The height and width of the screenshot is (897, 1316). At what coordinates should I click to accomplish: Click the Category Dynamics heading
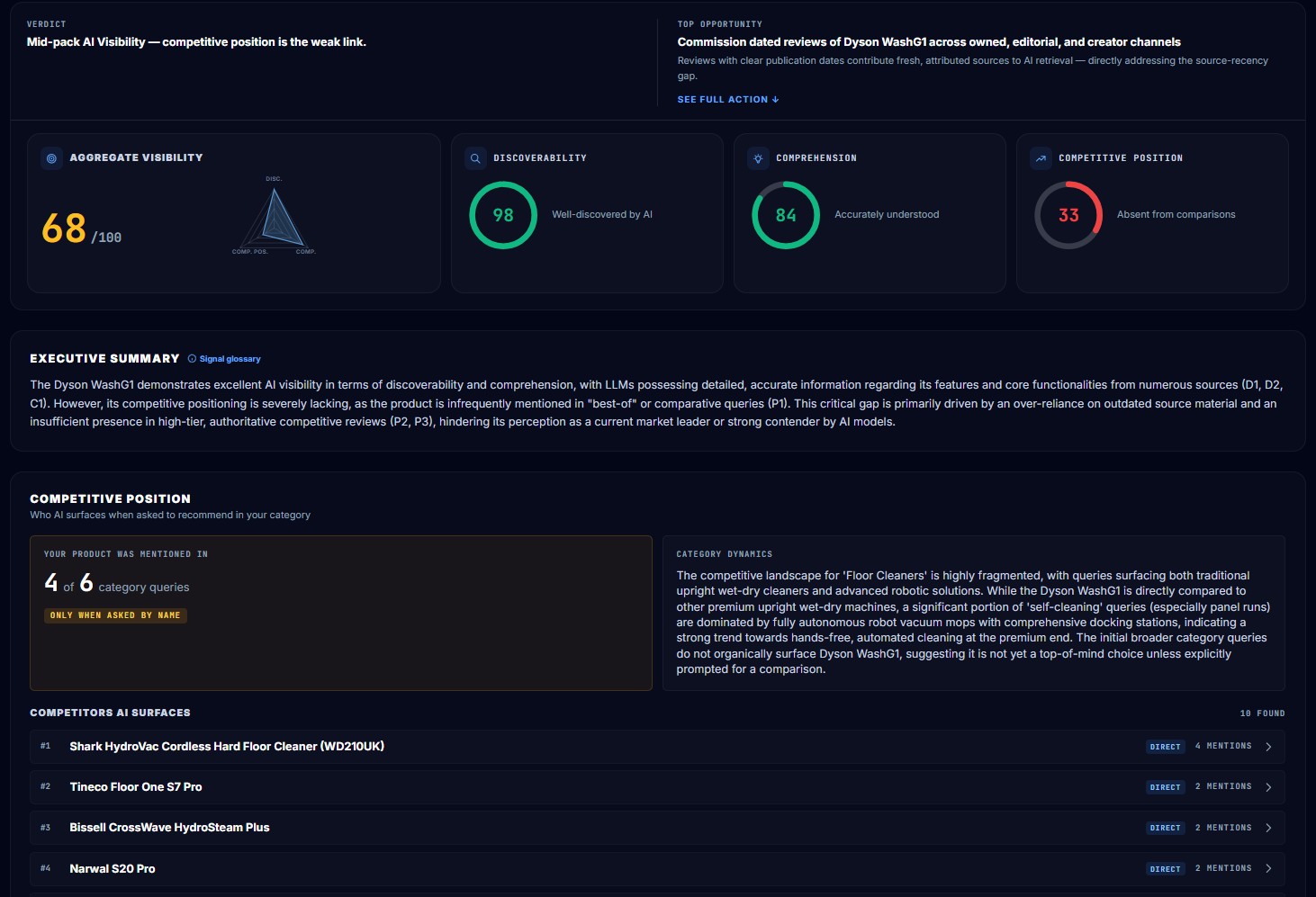pos(725,554)
